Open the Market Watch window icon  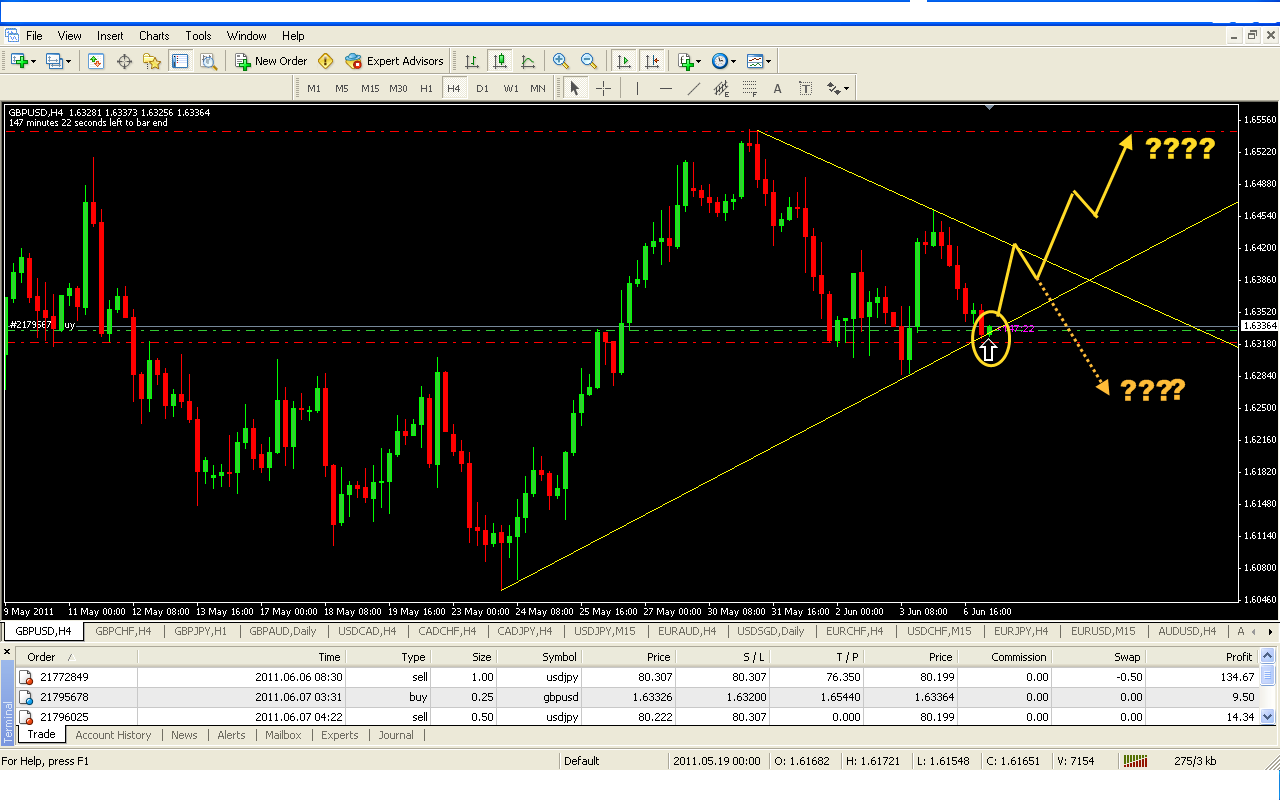96,61
